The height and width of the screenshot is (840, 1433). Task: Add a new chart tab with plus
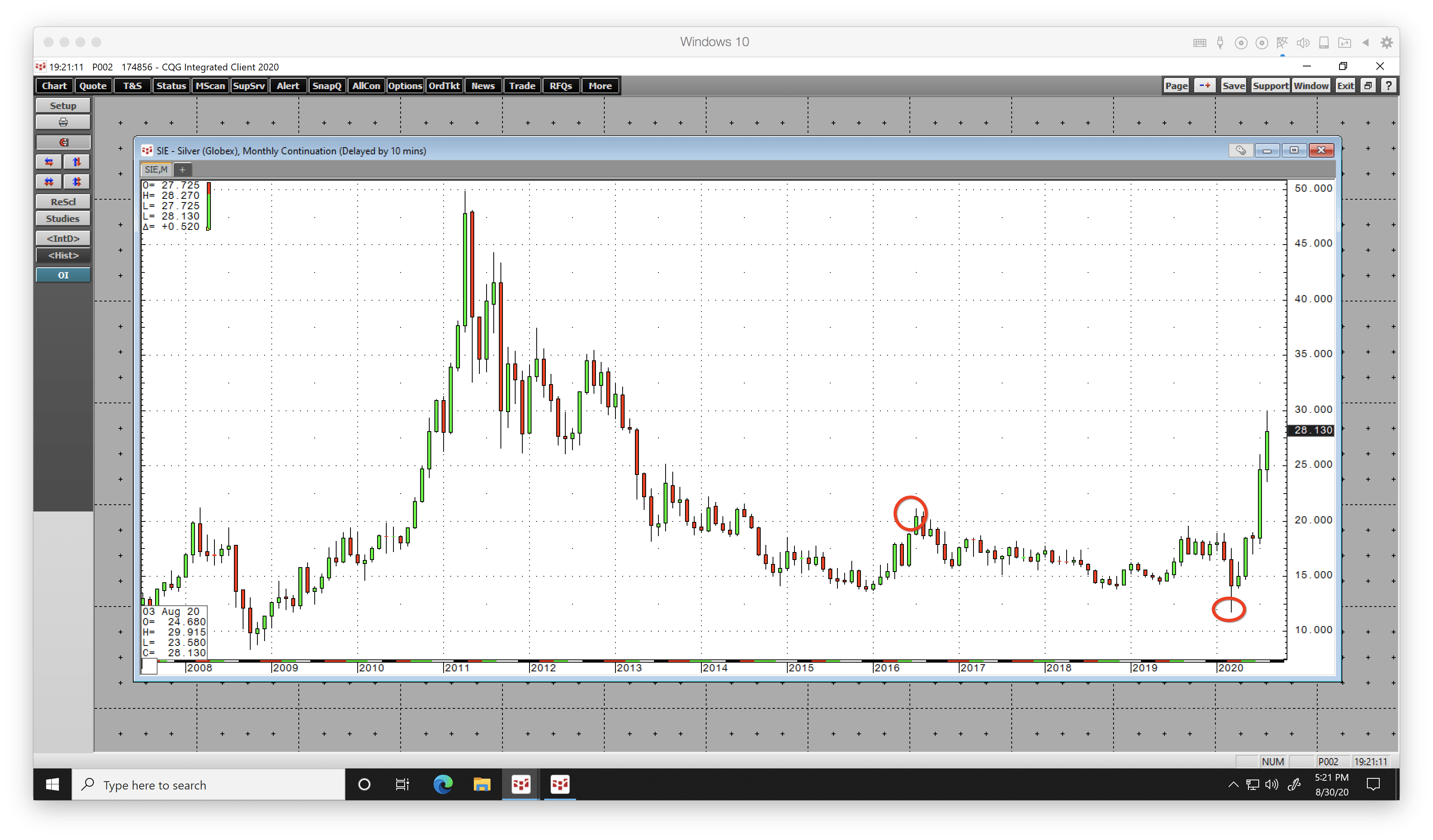click(182, 169)
